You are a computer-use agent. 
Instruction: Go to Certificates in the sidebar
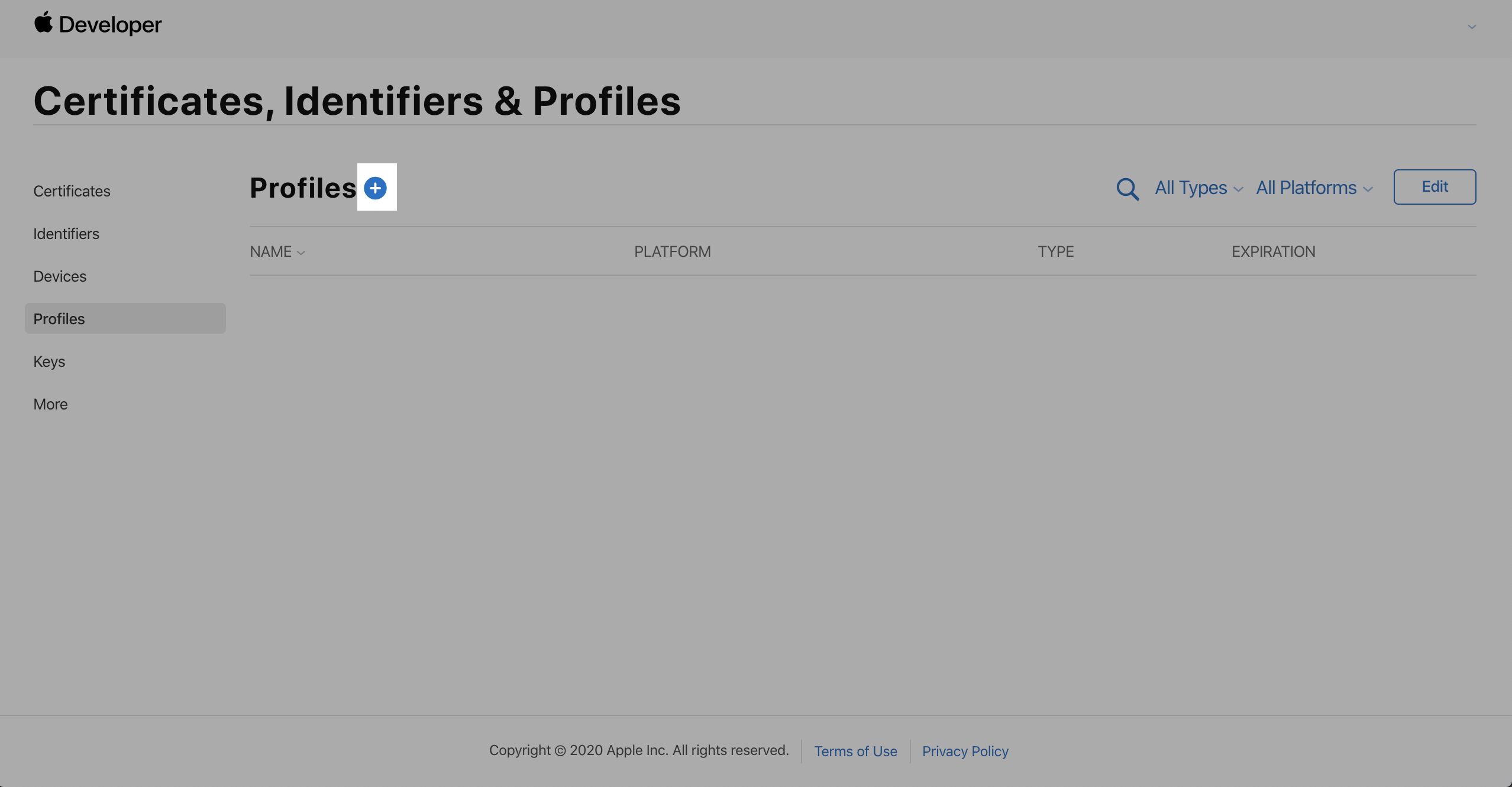[x=72, y=191]
